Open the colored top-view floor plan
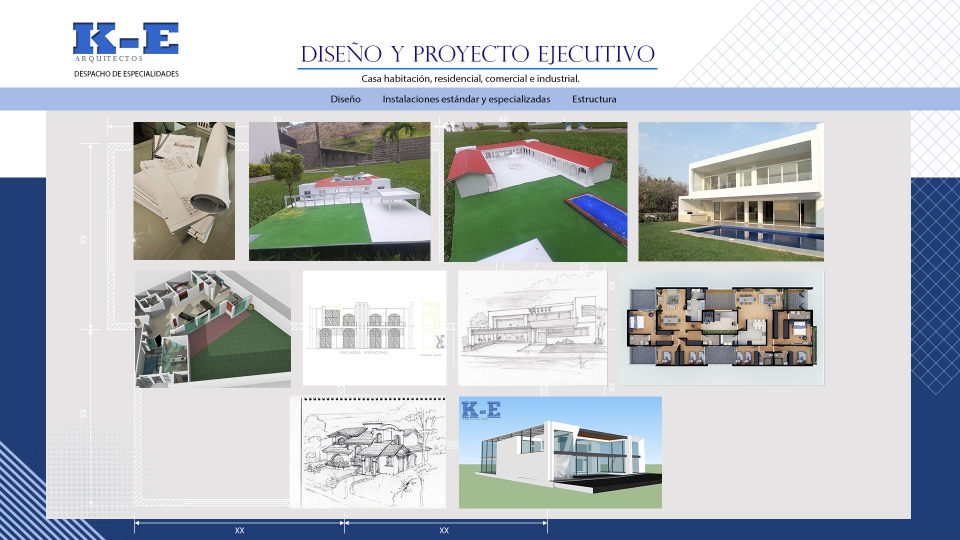 722,327
